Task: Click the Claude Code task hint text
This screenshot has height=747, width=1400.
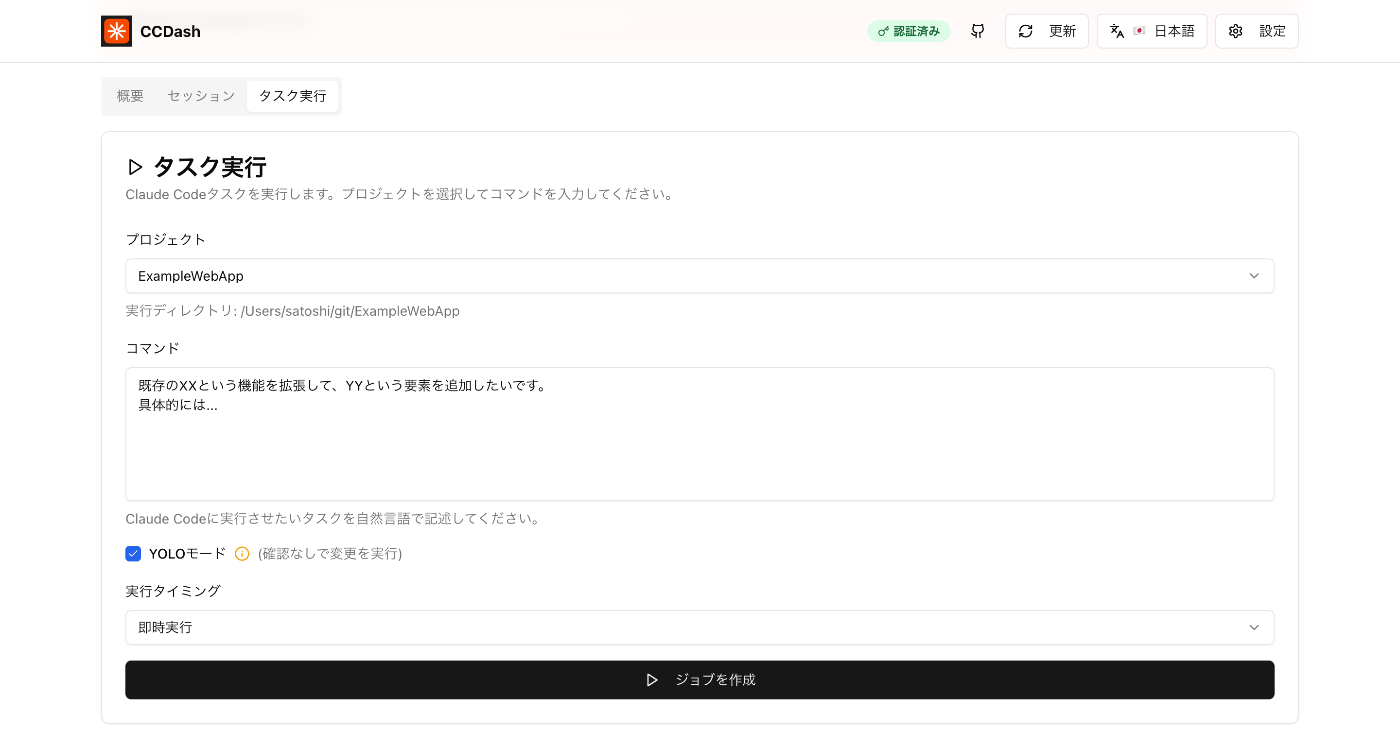Action: tap(333, 519)
